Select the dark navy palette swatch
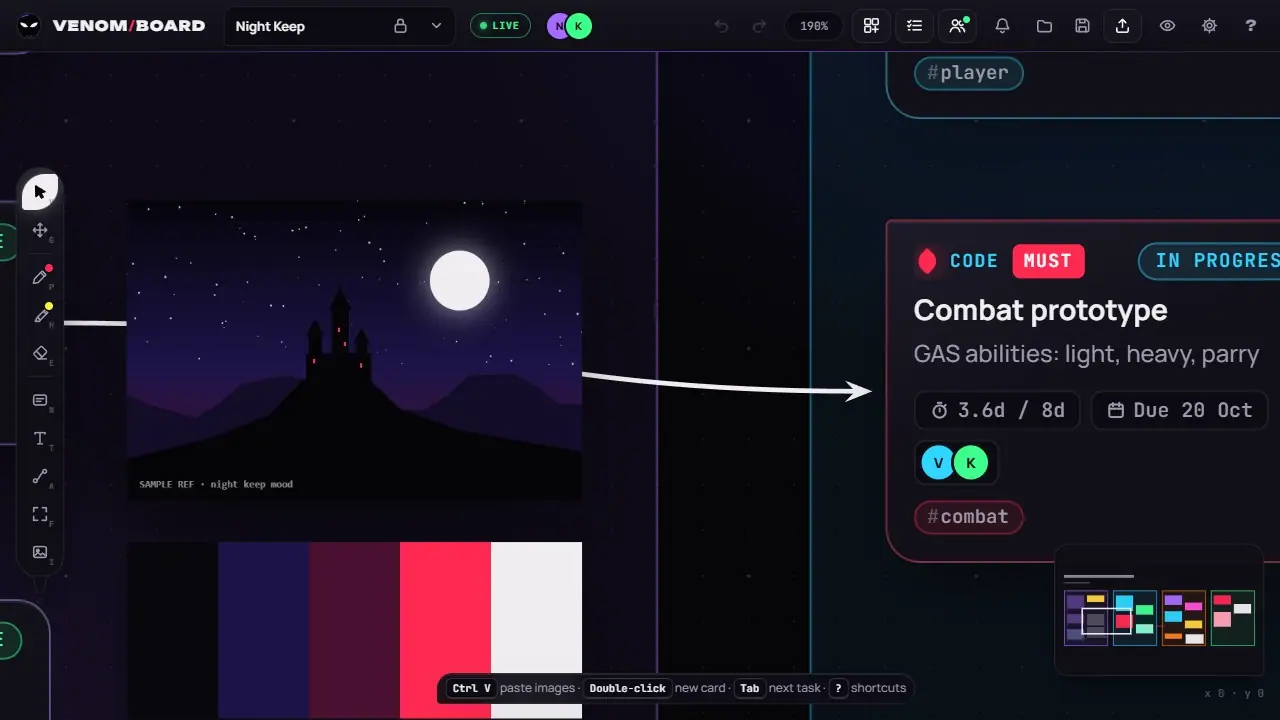1280x720 pixels. click(x=263, y=630)
